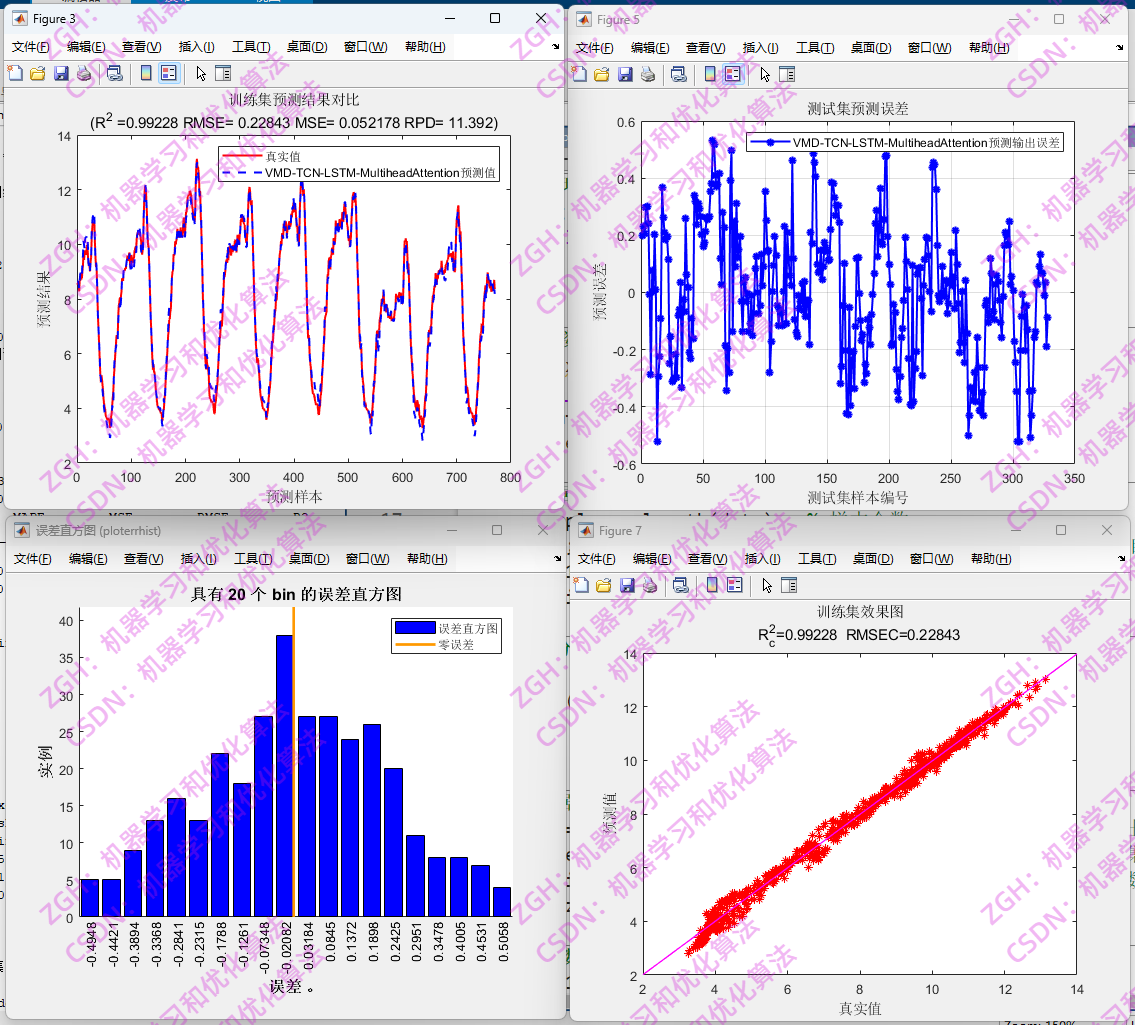The image size is (1135, 1025).
Task: Click New Figure icon in Figure 7 toolbar
Action: [581, 585]
